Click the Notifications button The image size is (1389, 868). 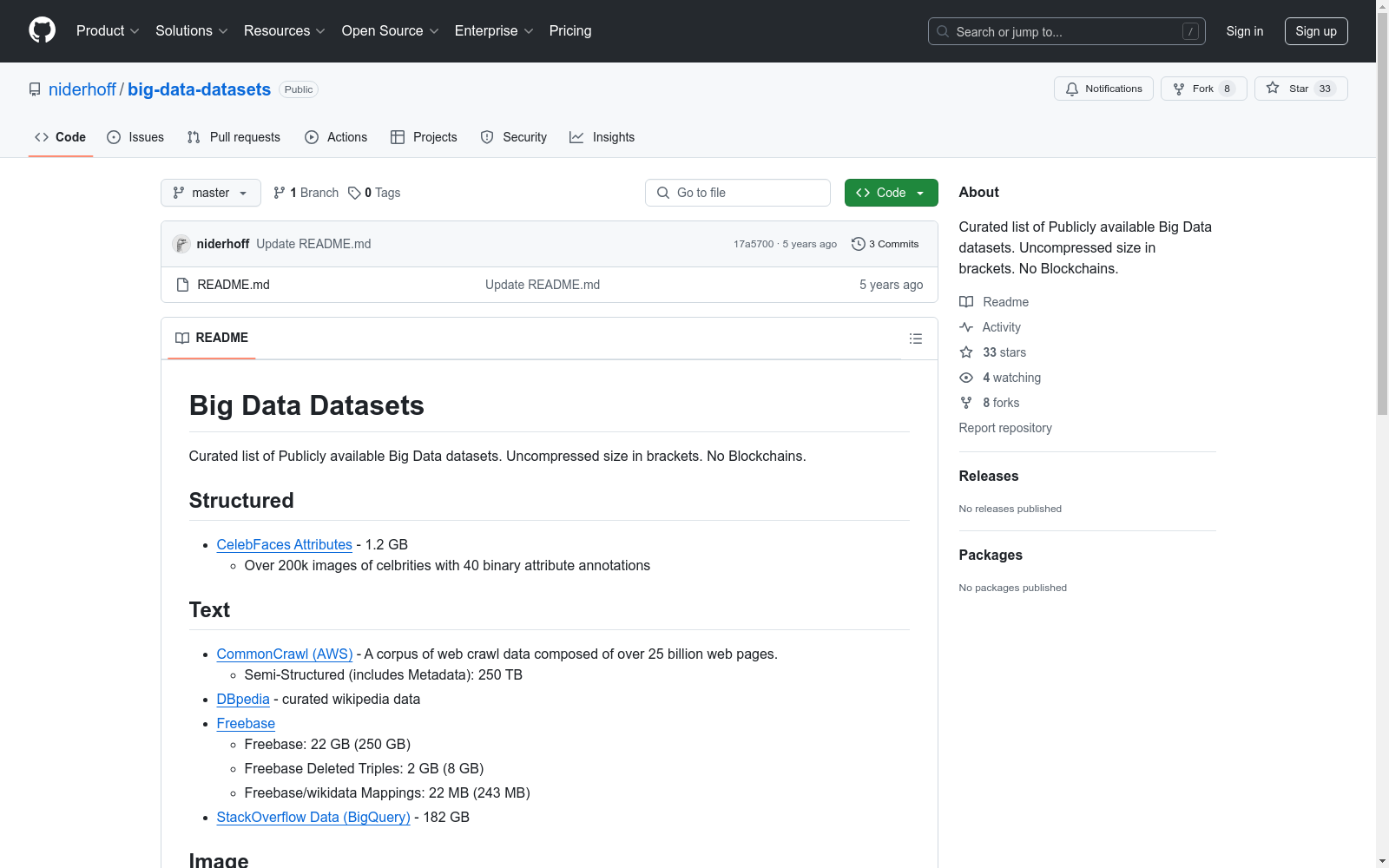pyautogui.click(x=1103, y=89)
